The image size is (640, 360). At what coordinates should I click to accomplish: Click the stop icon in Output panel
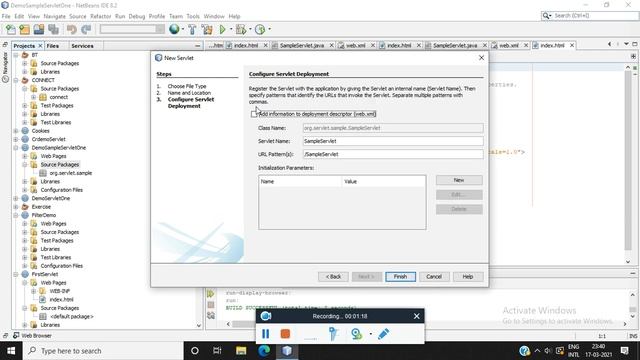point(211,304)
